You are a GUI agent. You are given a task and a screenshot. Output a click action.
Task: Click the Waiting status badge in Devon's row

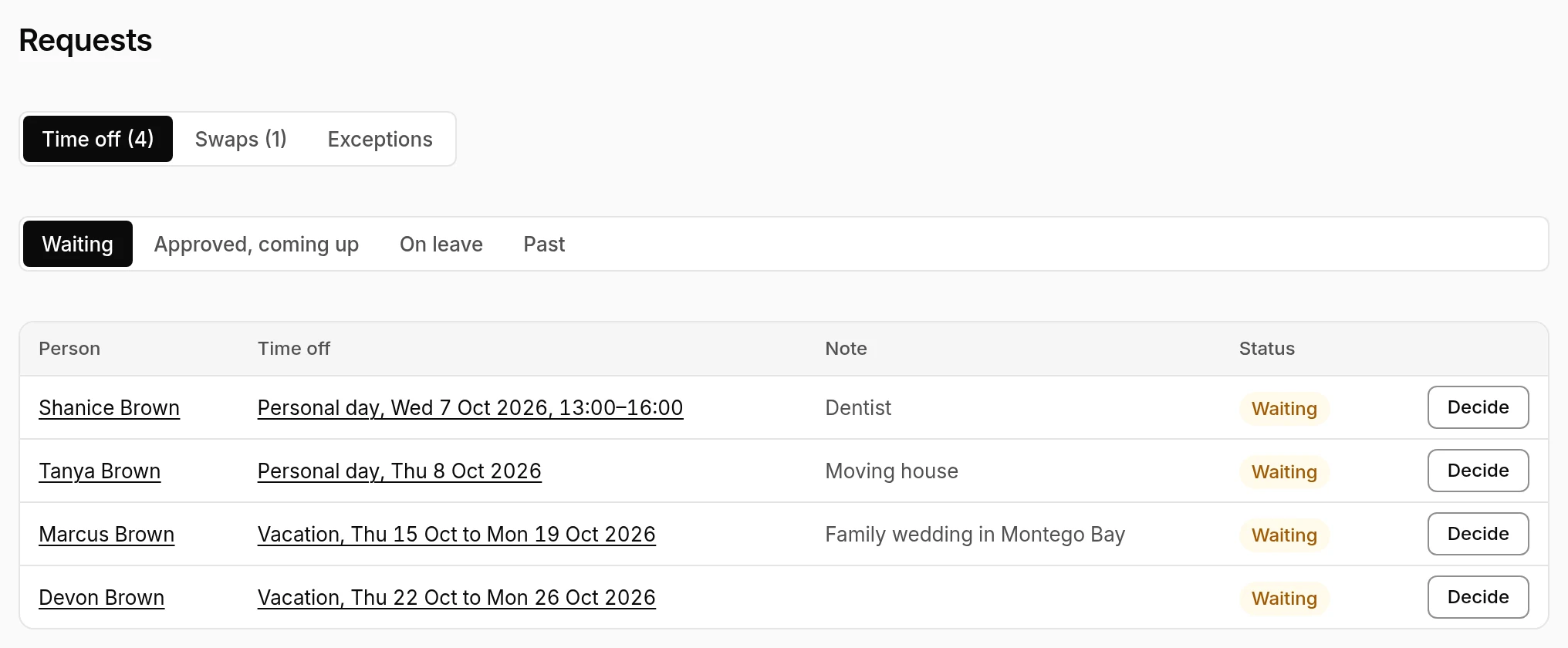point(1284,599)
